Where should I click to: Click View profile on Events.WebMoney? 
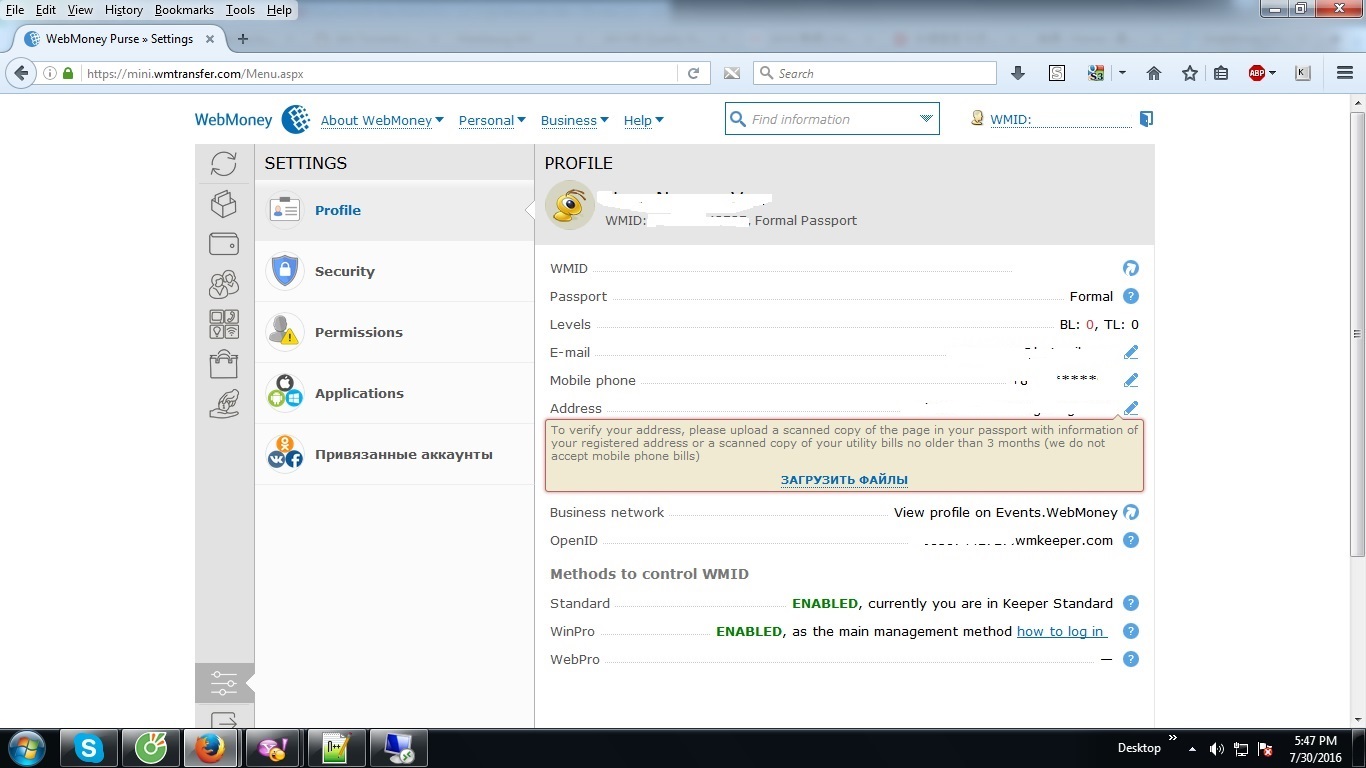[1005, 512]
